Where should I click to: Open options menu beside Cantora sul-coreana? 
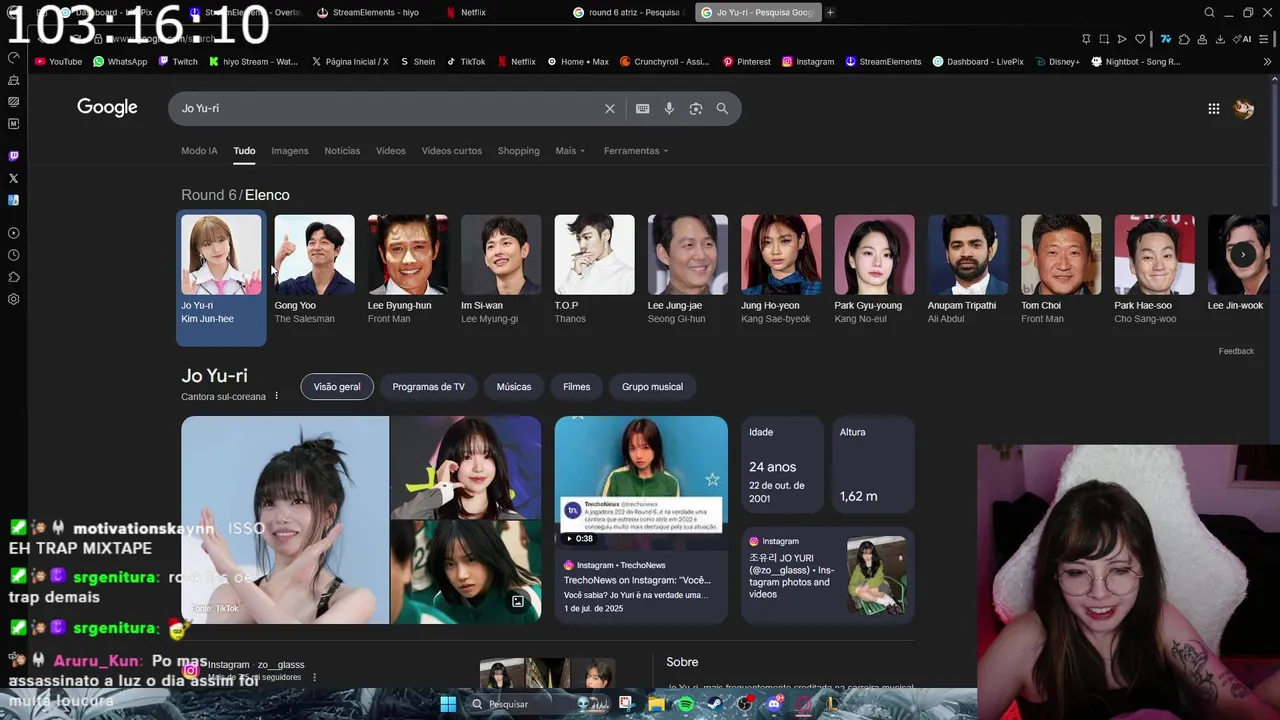pos(277,396)
